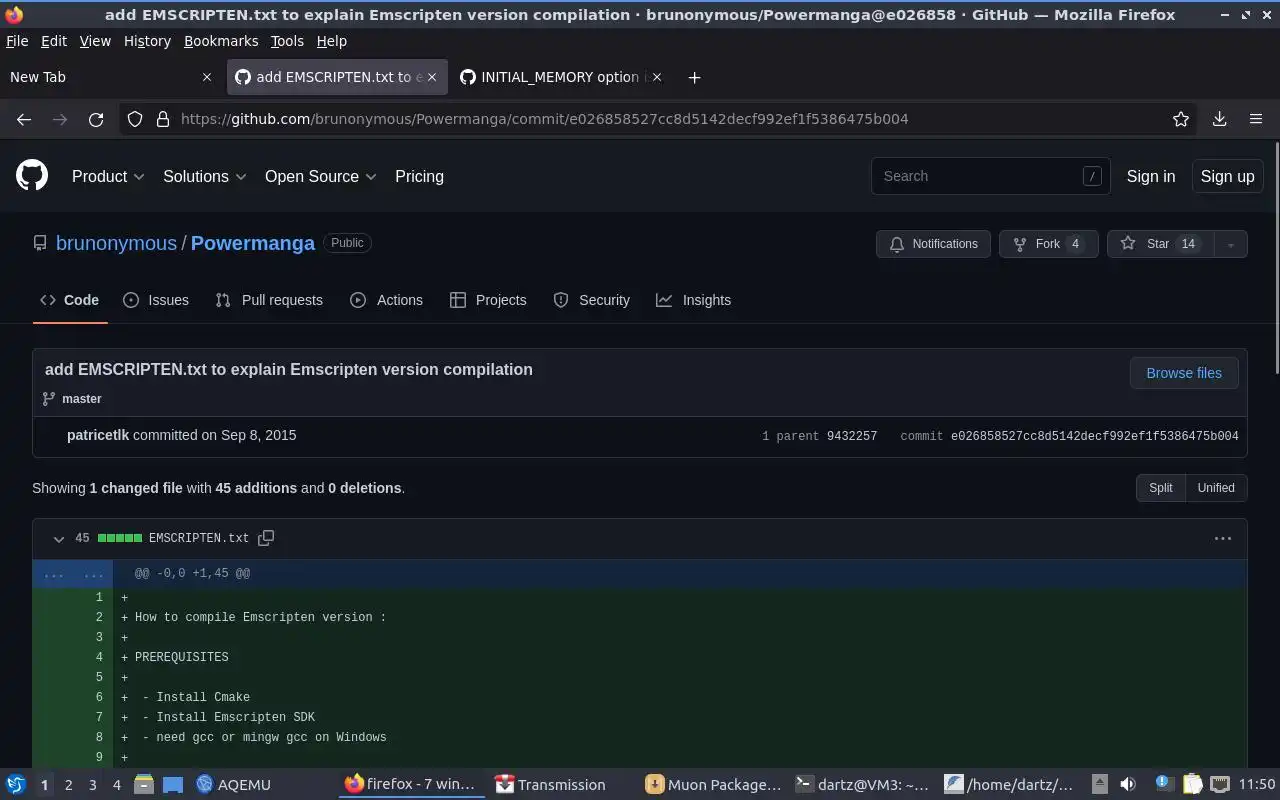Click the volume speaker tray icon
This screenshot has width=1280, height=800.
tap(1128, 785)
